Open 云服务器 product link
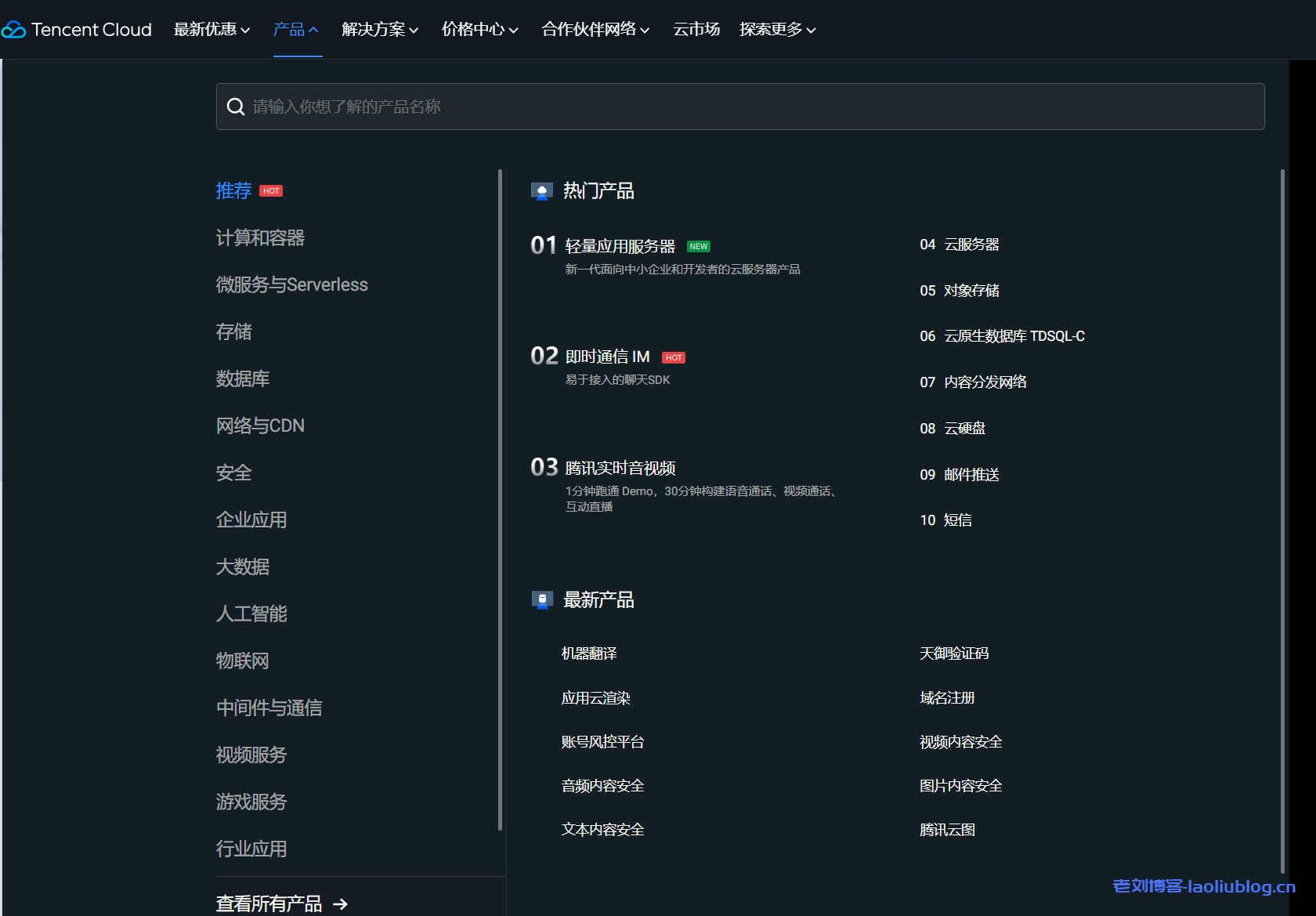Image resolution: width=1316 pixels, height=916 pixels. 971,244
